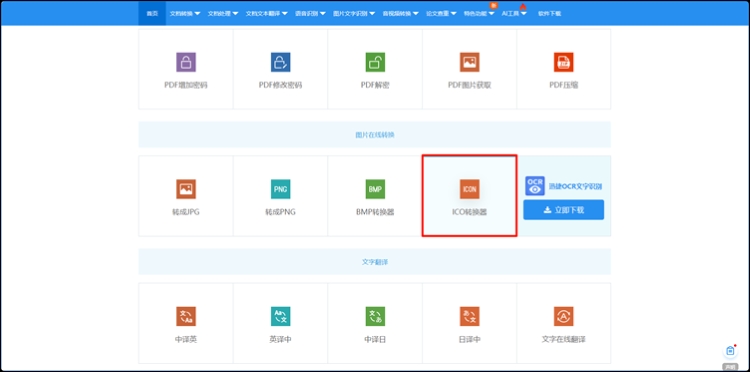Image resolution: width=750 pixels, height=372 pixels.
Task: Expand the 语音识别 dropdown menu
Action: point(310,13)
